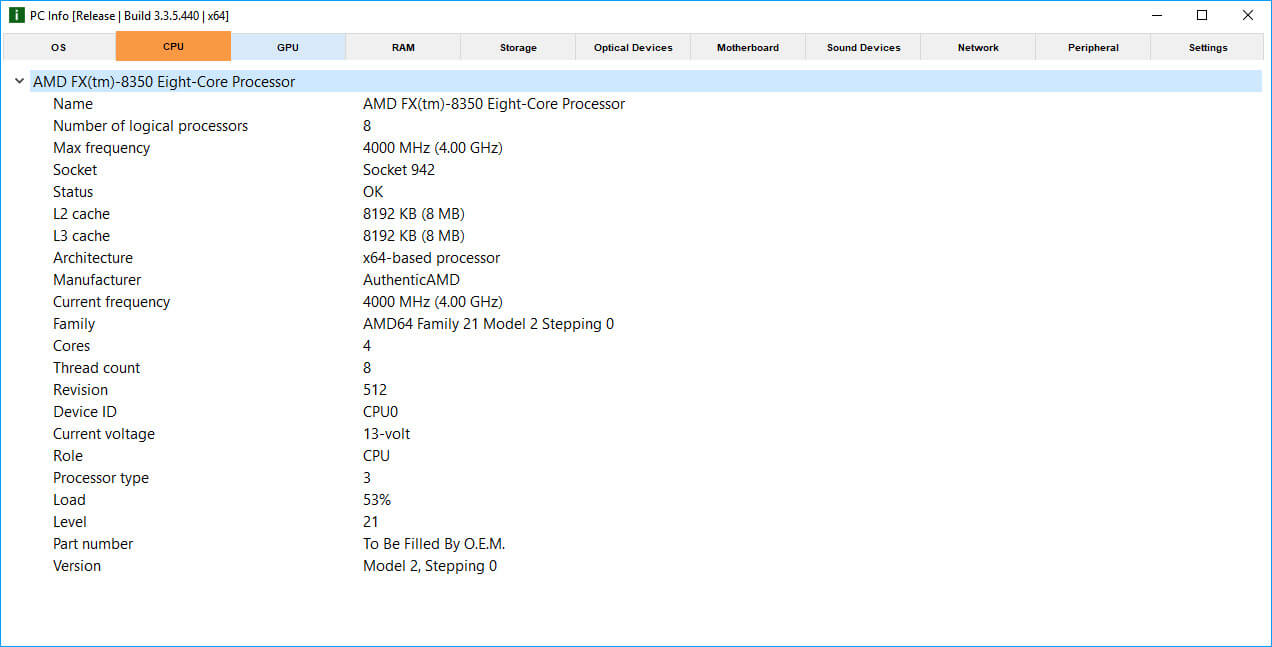The height and width of the screenshot is (647, 1272).
Task: View the Storage tab
Action: coord(517,46)
